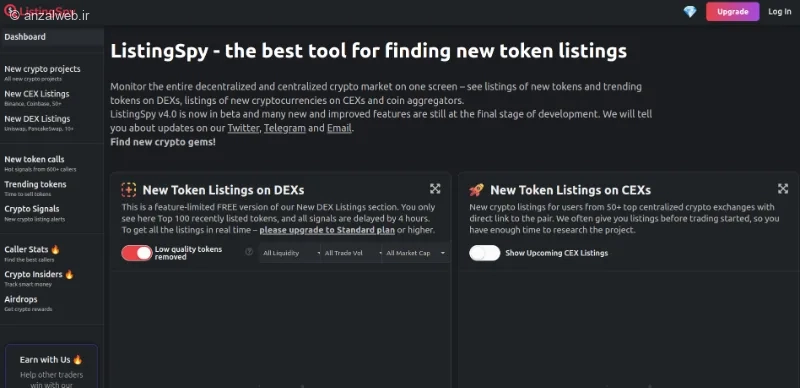
Task: Open Trending tokens in the sidebar
Action: pyautogui.click(x=35, y=188)
